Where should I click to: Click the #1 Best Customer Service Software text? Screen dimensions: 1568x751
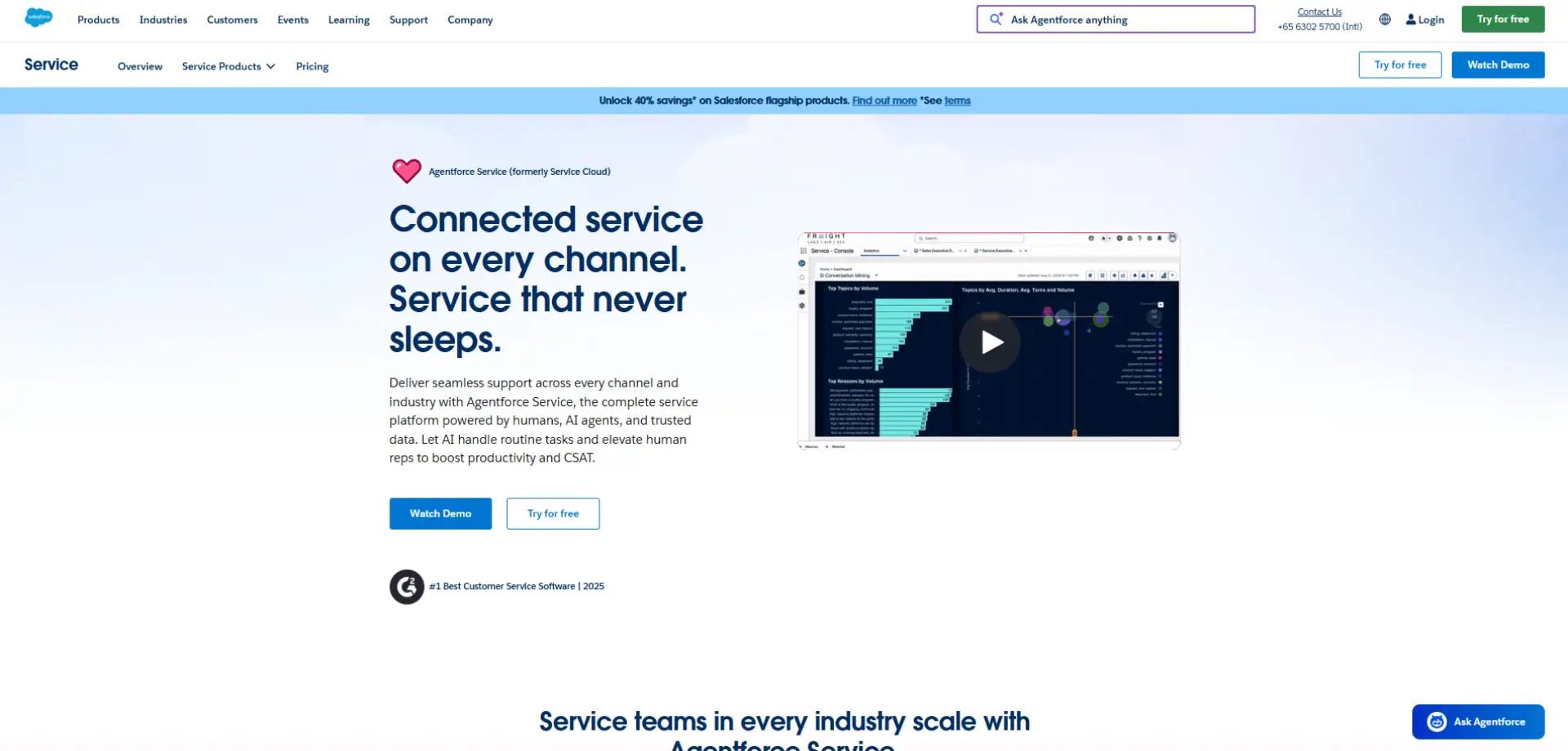point(517,586)
